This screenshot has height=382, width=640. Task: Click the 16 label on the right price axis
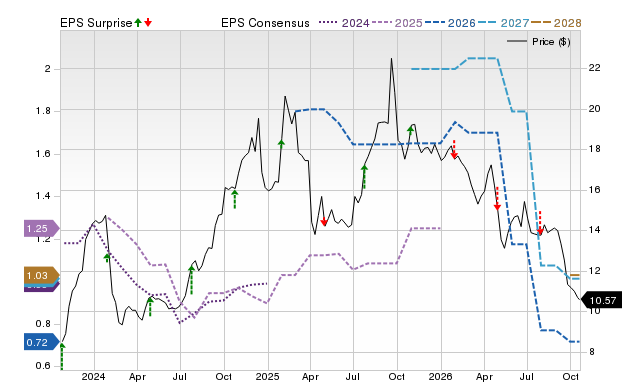(595, 190)
